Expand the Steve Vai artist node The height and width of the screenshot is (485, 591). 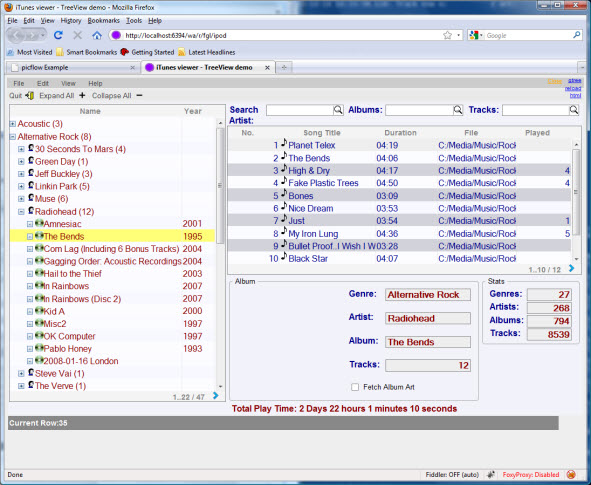click(21, 373)
